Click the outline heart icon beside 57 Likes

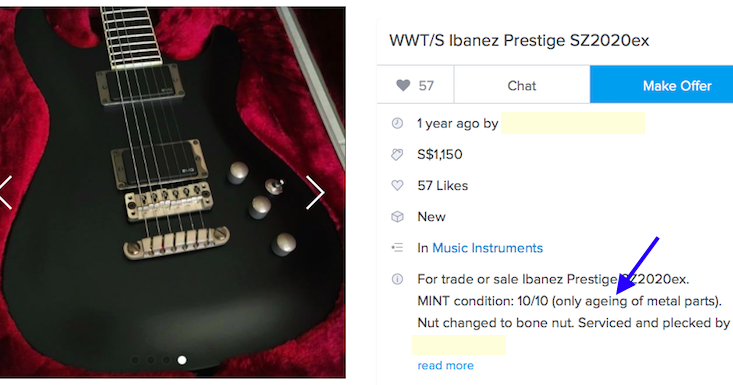pos(397,185)
